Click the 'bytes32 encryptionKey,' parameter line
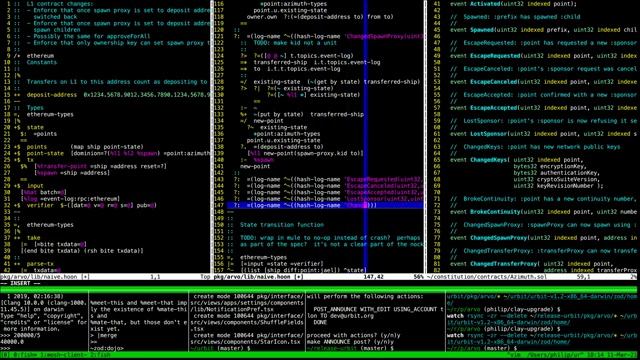This screenshot has height=360, width=640. pos(550,166)
